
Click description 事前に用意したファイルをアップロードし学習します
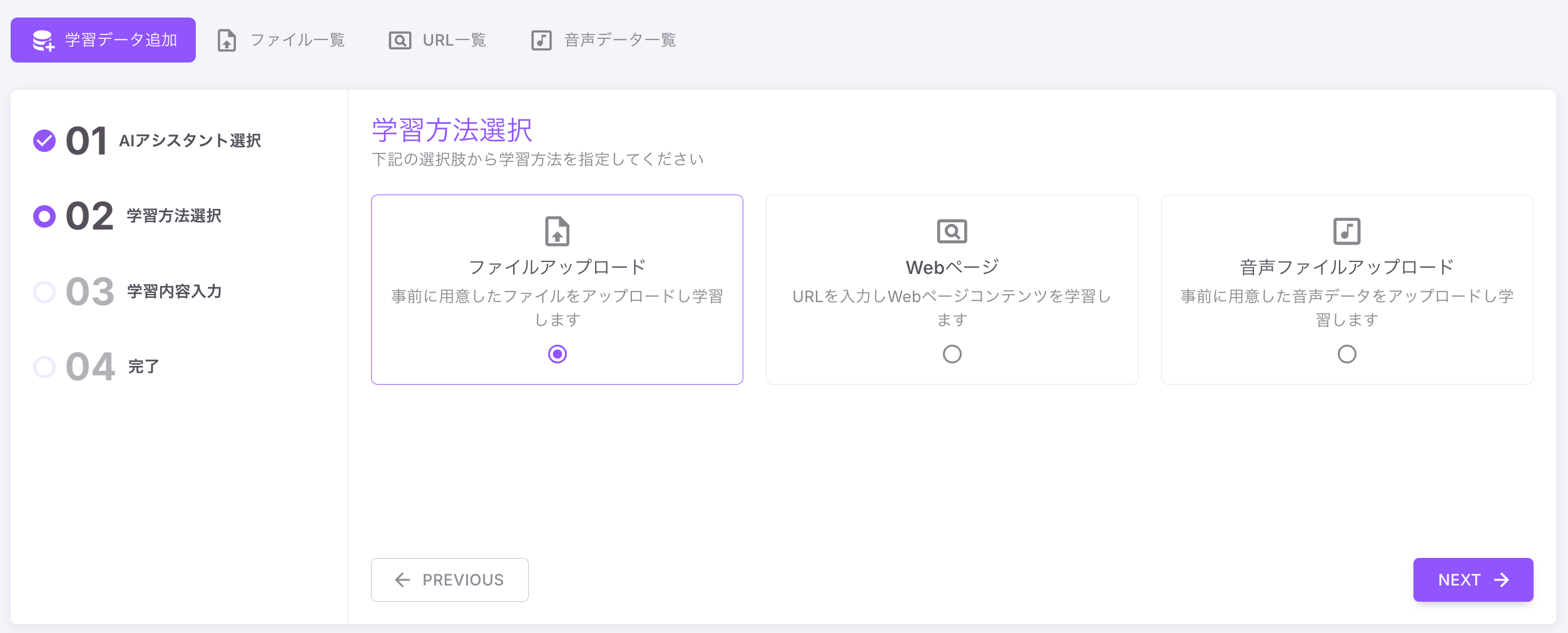pyautogui.click(x=557, y=308)
